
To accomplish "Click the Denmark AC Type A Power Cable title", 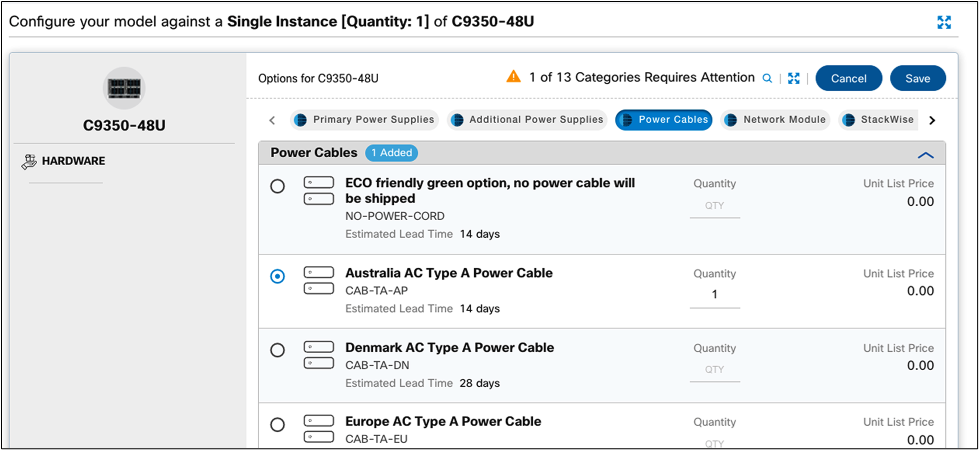I will [x=450, y=348].
